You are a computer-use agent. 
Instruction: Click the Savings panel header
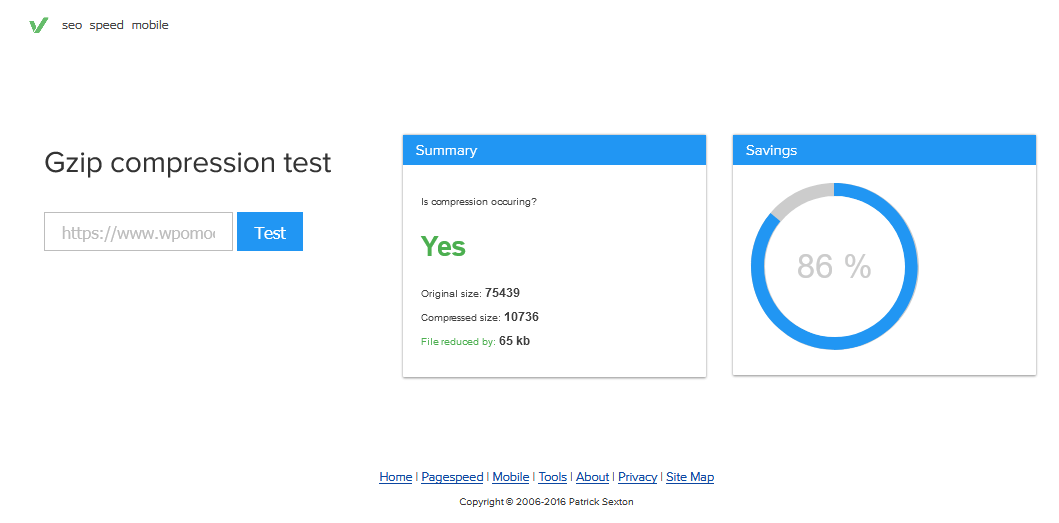click(x=885, y=150)
